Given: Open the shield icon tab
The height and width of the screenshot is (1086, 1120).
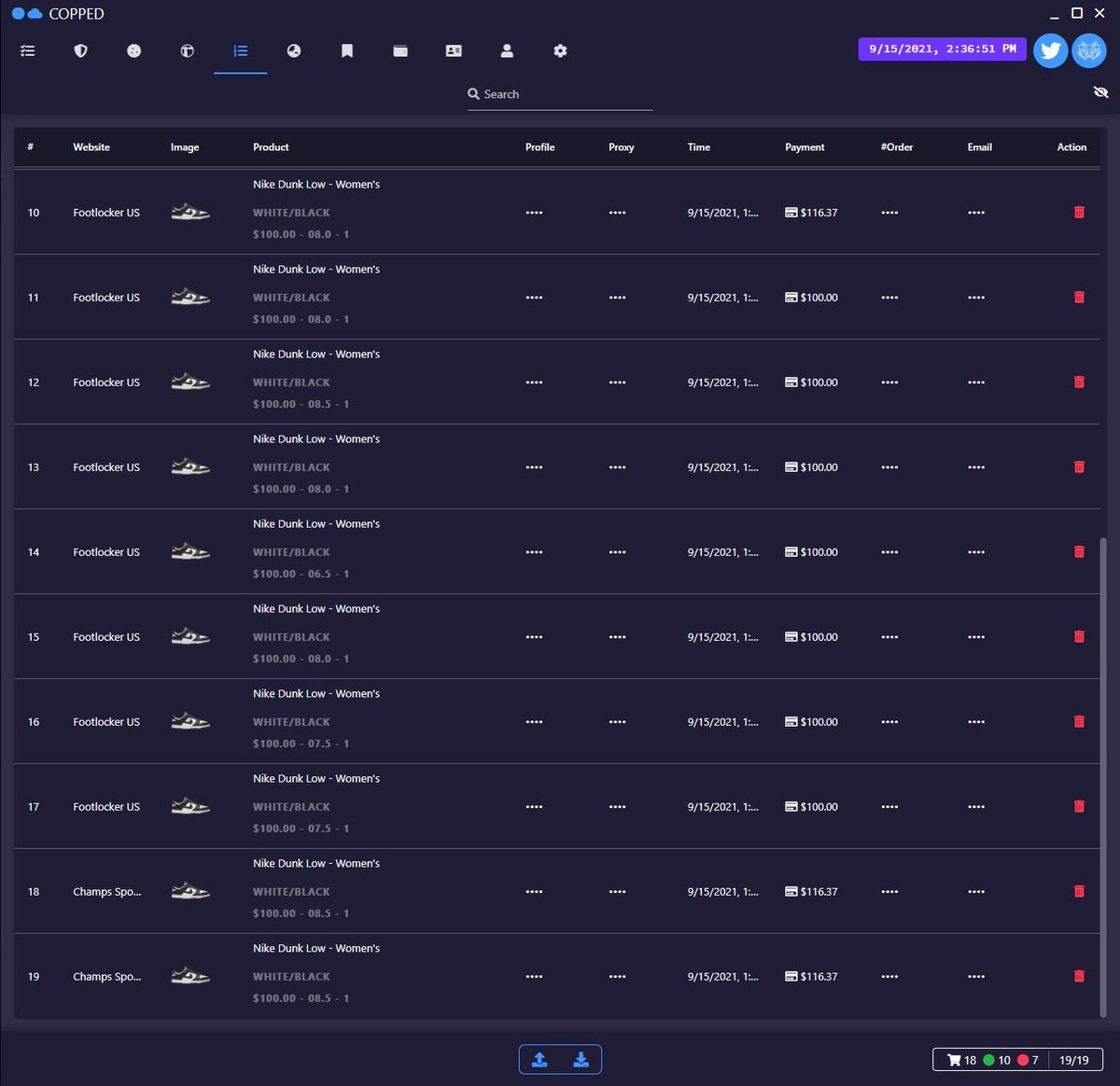Looking at the screenshot, I should point(80,51).
